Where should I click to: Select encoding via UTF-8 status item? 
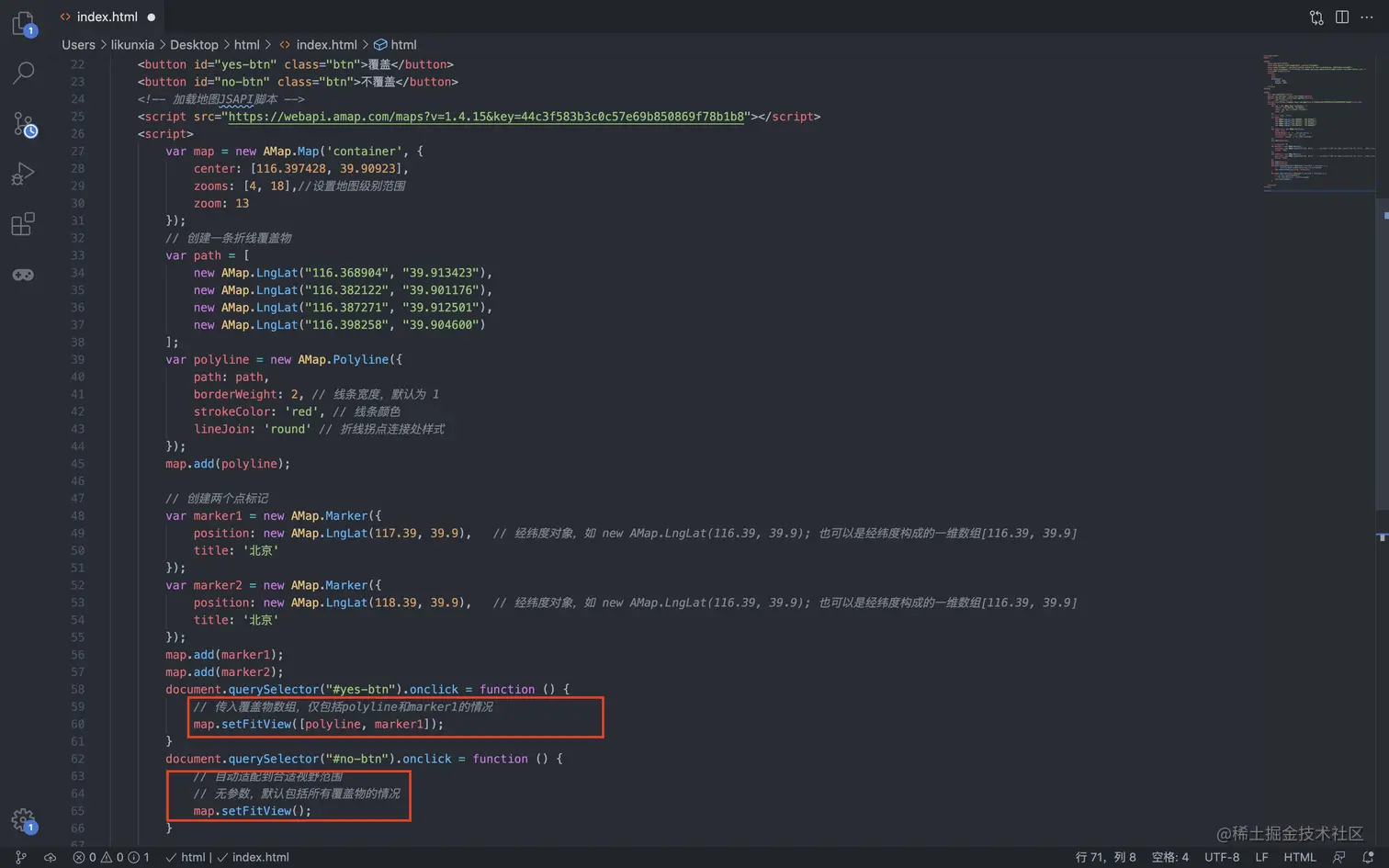pyautogui.click(x=1222, y=857)
